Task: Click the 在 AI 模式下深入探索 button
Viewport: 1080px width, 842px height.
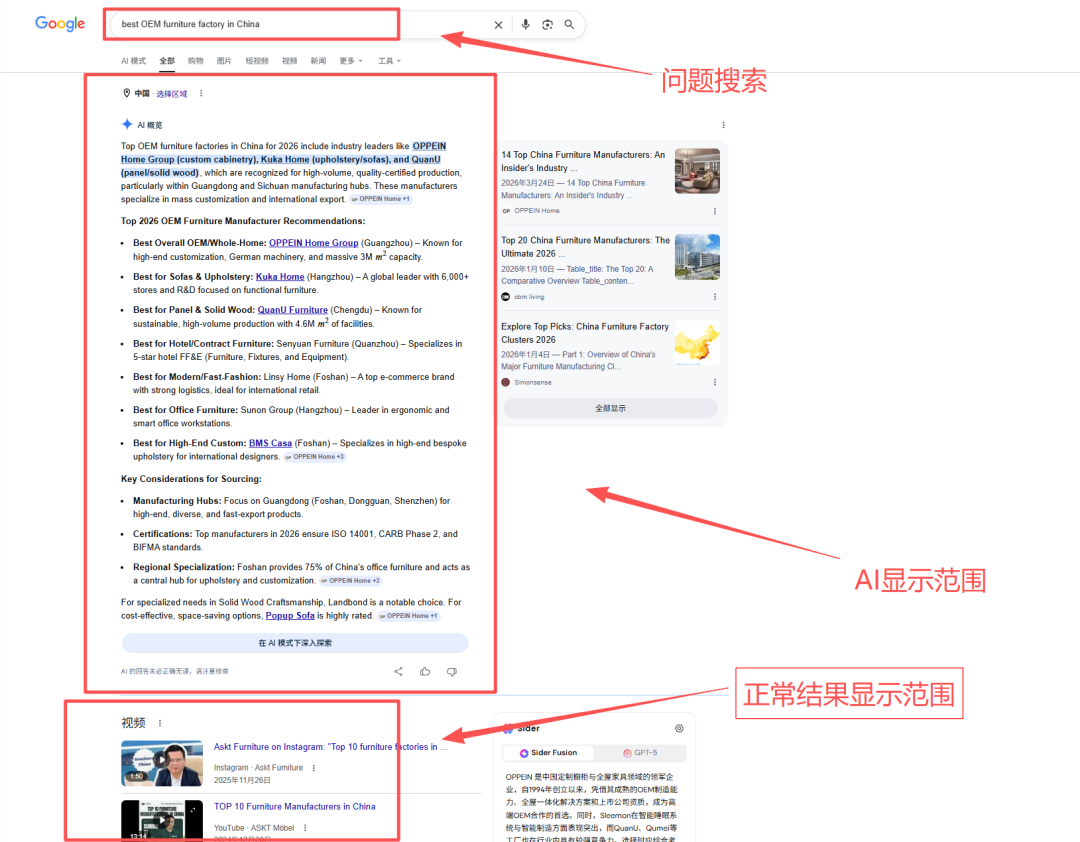Action: 295,643
